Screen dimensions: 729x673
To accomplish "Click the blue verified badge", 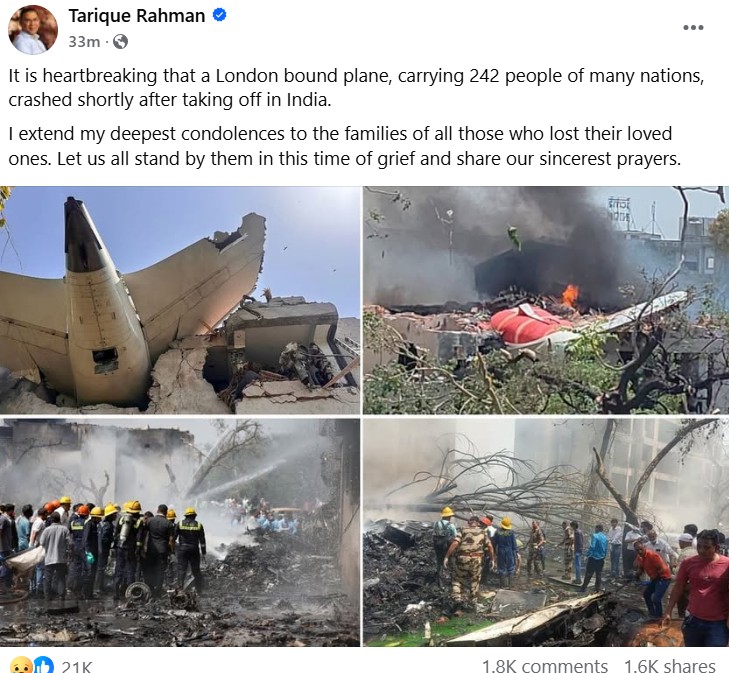I will pos(219,15).
